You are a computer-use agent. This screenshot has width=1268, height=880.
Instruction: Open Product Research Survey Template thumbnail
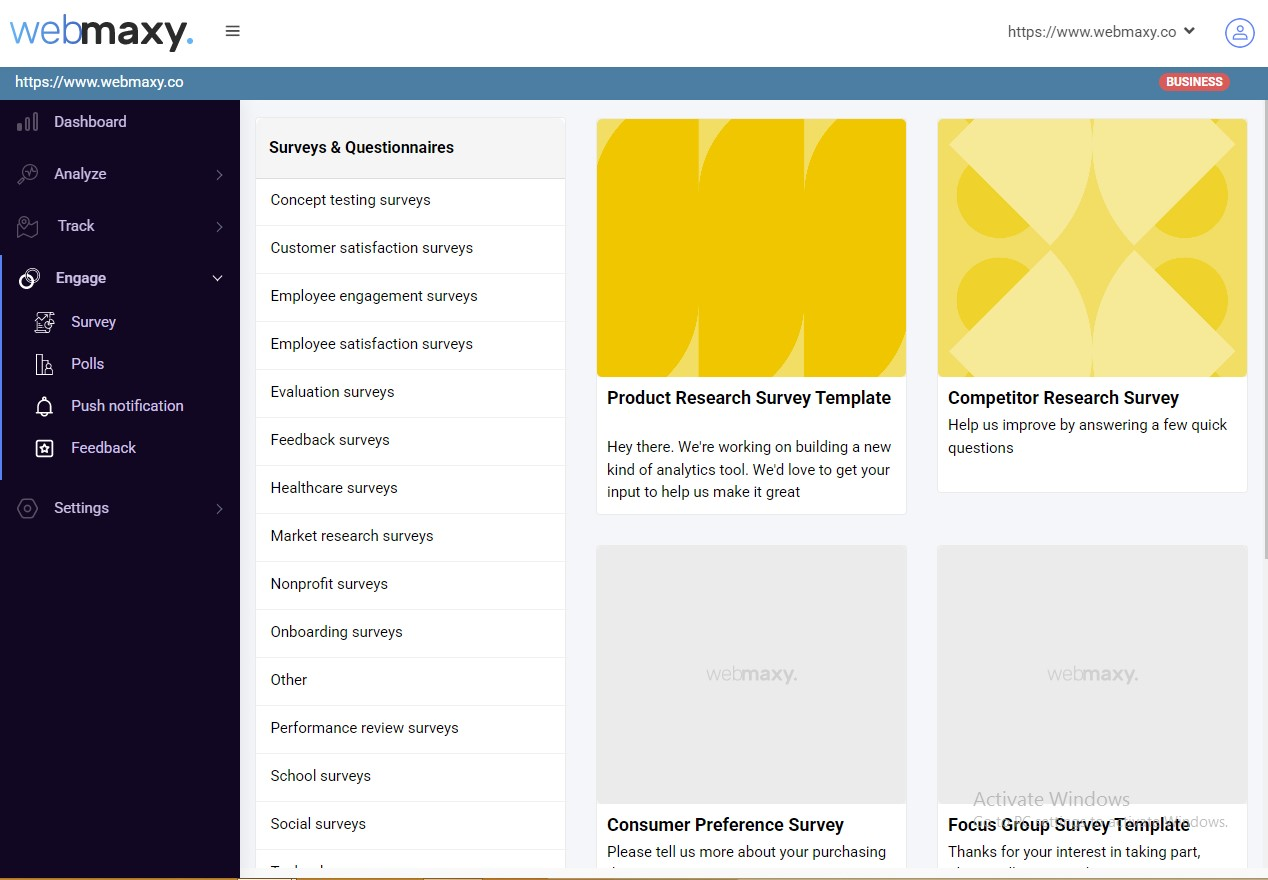pos(751,248)
